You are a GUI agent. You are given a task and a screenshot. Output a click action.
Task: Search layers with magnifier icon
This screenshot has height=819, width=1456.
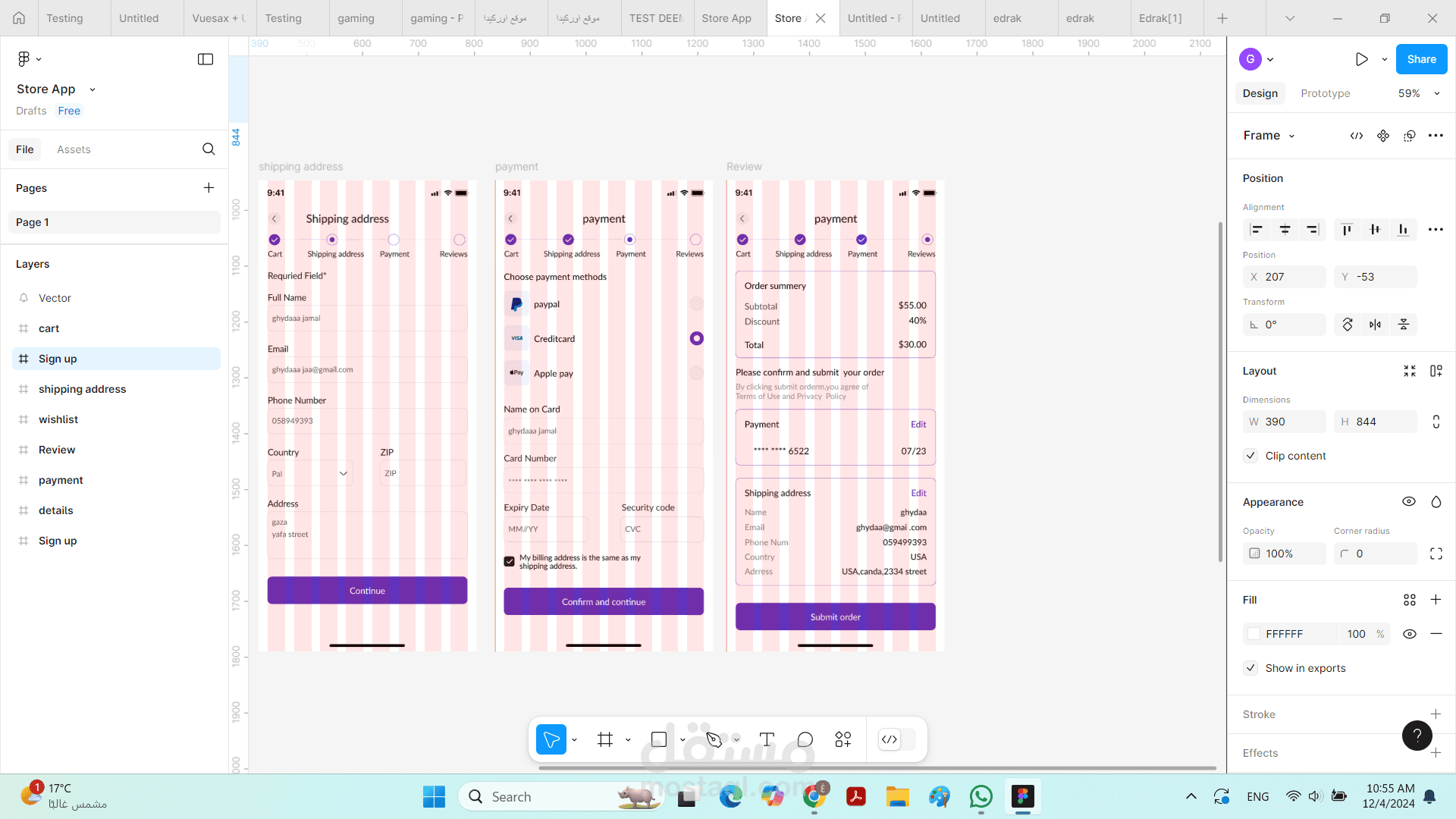(x=209, y=149)
